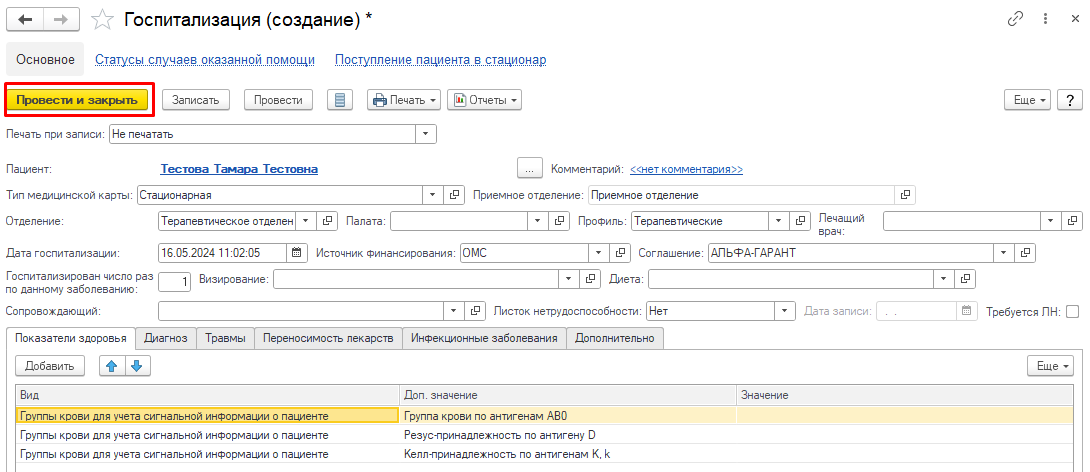Open Отделение record with open-form icon
This screenshot has width=1090, height=472.
click(327, 221)
